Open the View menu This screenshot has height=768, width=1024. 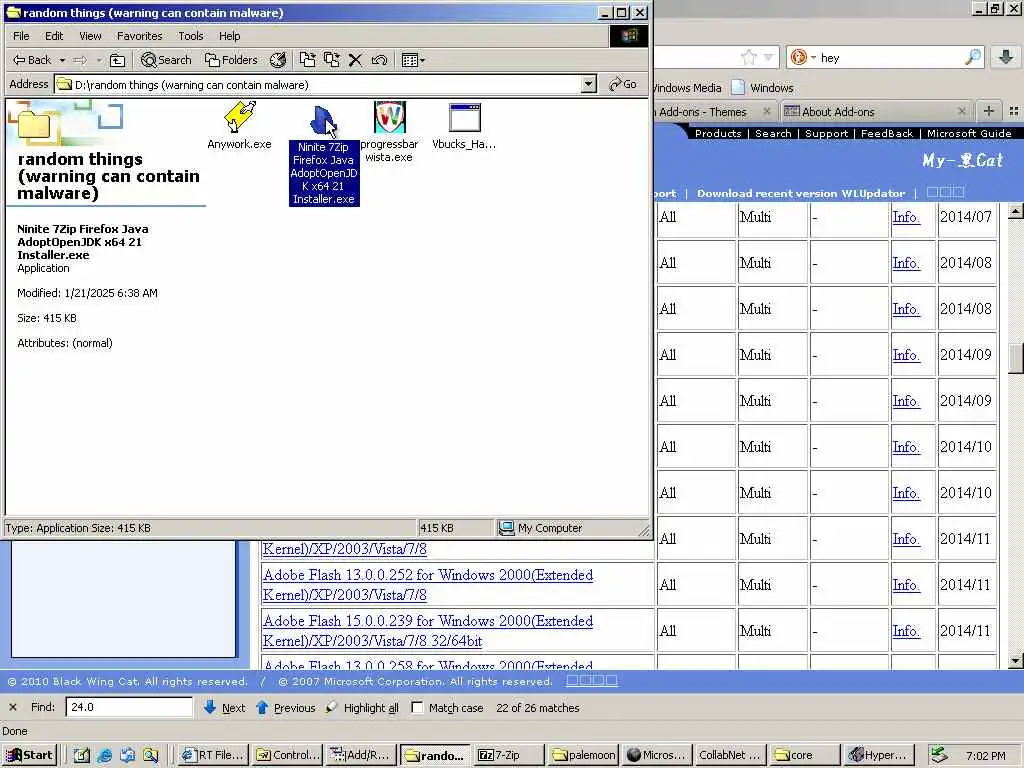click(x=90, y=36)
